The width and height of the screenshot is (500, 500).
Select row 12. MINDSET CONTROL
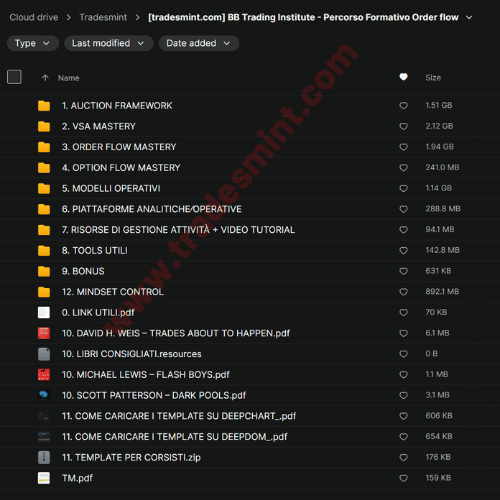(250, 292)
